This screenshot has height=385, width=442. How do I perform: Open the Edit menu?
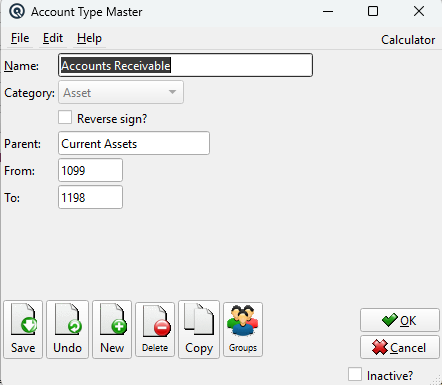53,38
